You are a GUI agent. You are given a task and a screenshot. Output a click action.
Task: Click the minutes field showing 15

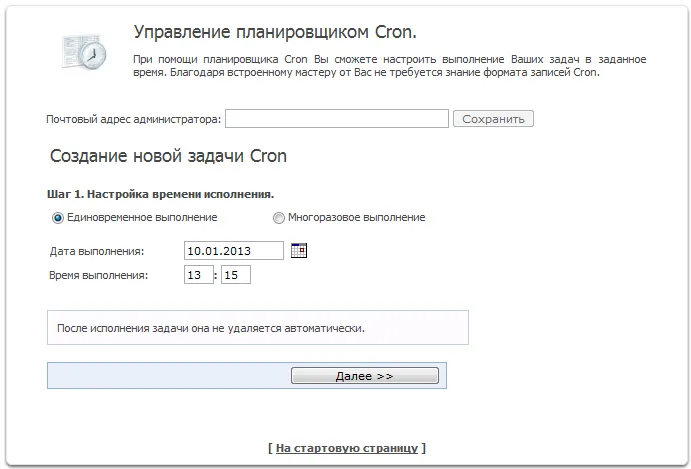coord(236,275)
